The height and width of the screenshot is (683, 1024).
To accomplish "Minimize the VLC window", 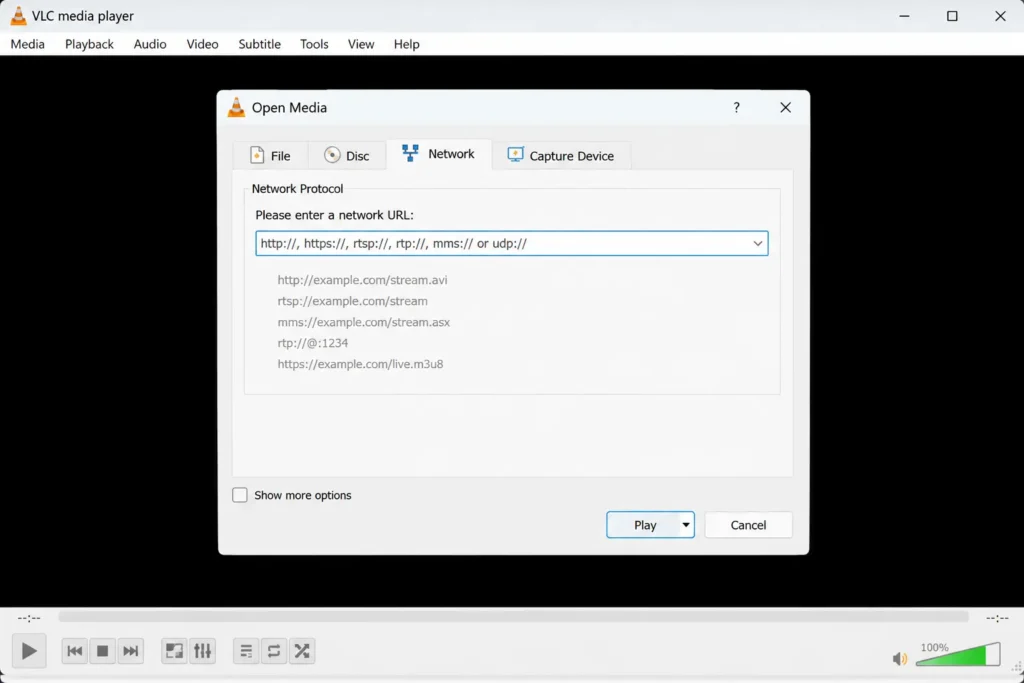I will pyautogui.click(x=904, y=16).
